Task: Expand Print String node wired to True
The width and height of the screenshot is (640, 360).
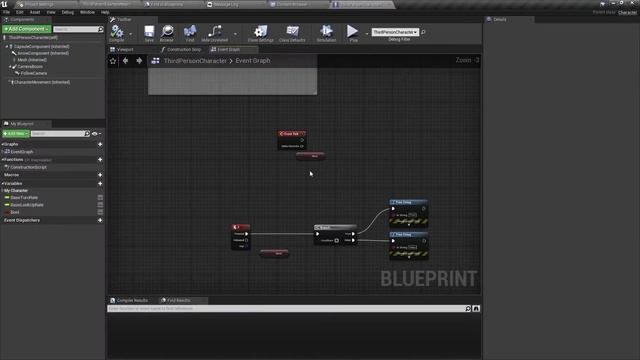Action: (x=409, y=224)
